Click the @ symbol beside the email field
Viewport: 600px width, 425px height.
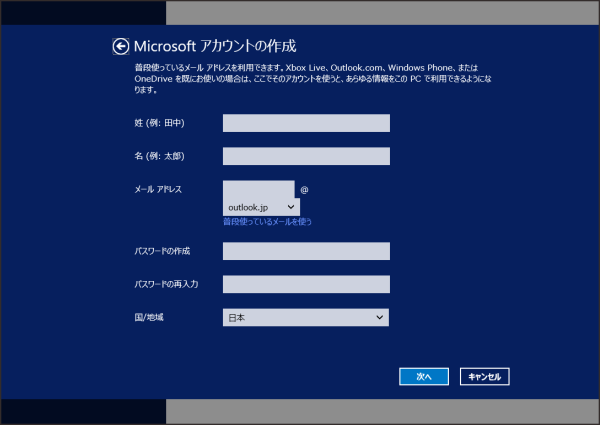pyautogui.click(x=304, y=190)
